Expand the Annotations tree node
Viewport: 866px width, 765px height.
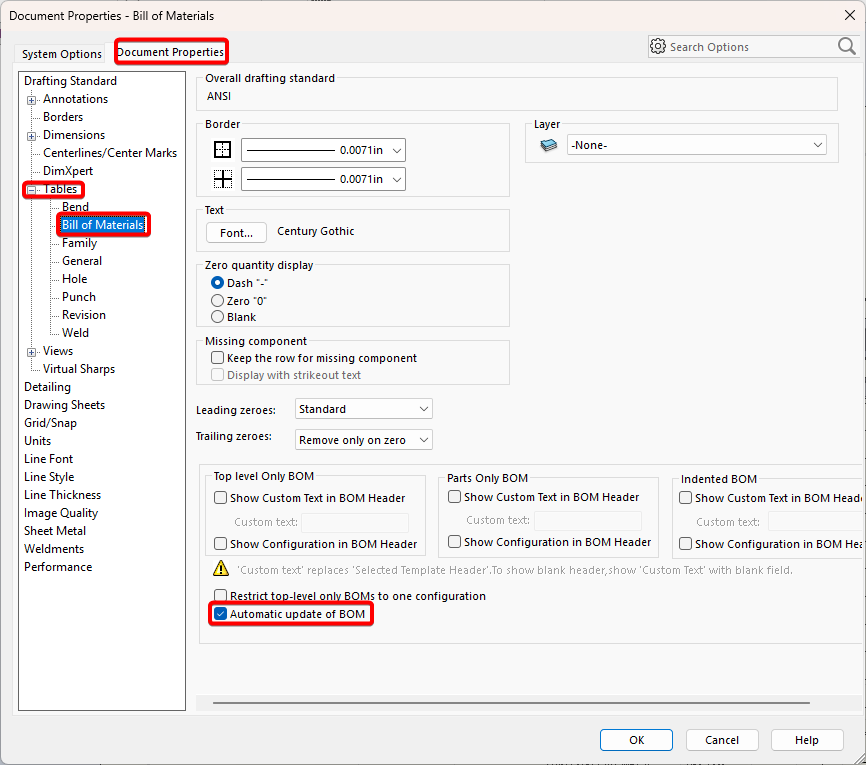pos(31,100)
